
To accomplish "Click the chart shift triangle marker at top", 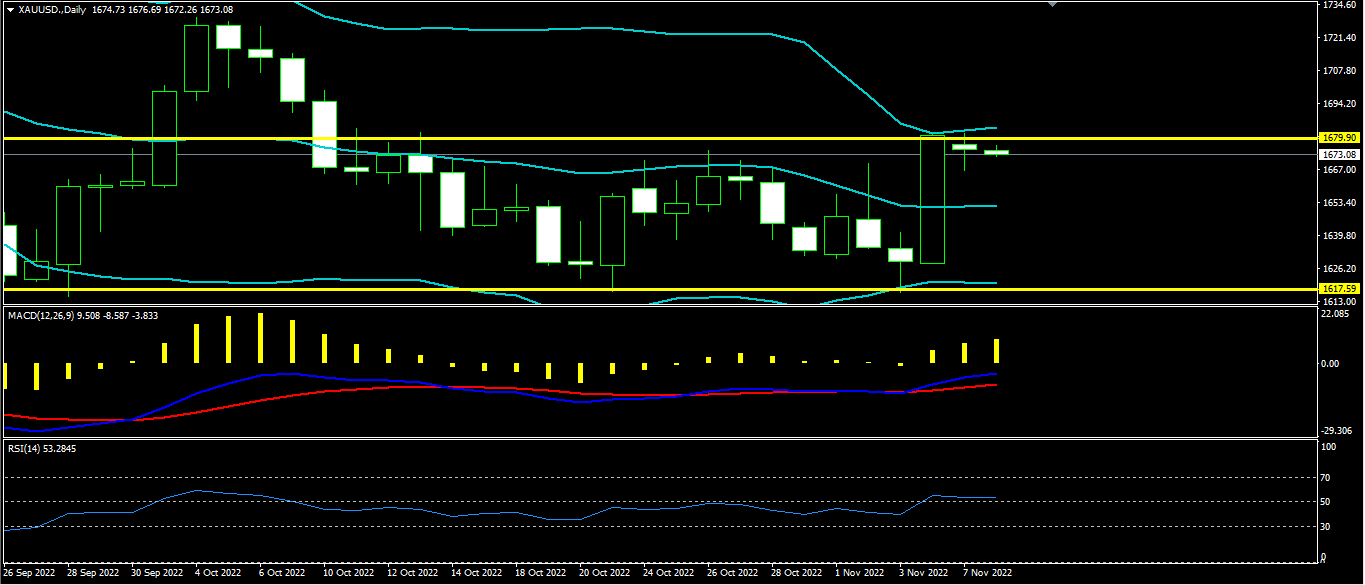I will coord(1052,4).
